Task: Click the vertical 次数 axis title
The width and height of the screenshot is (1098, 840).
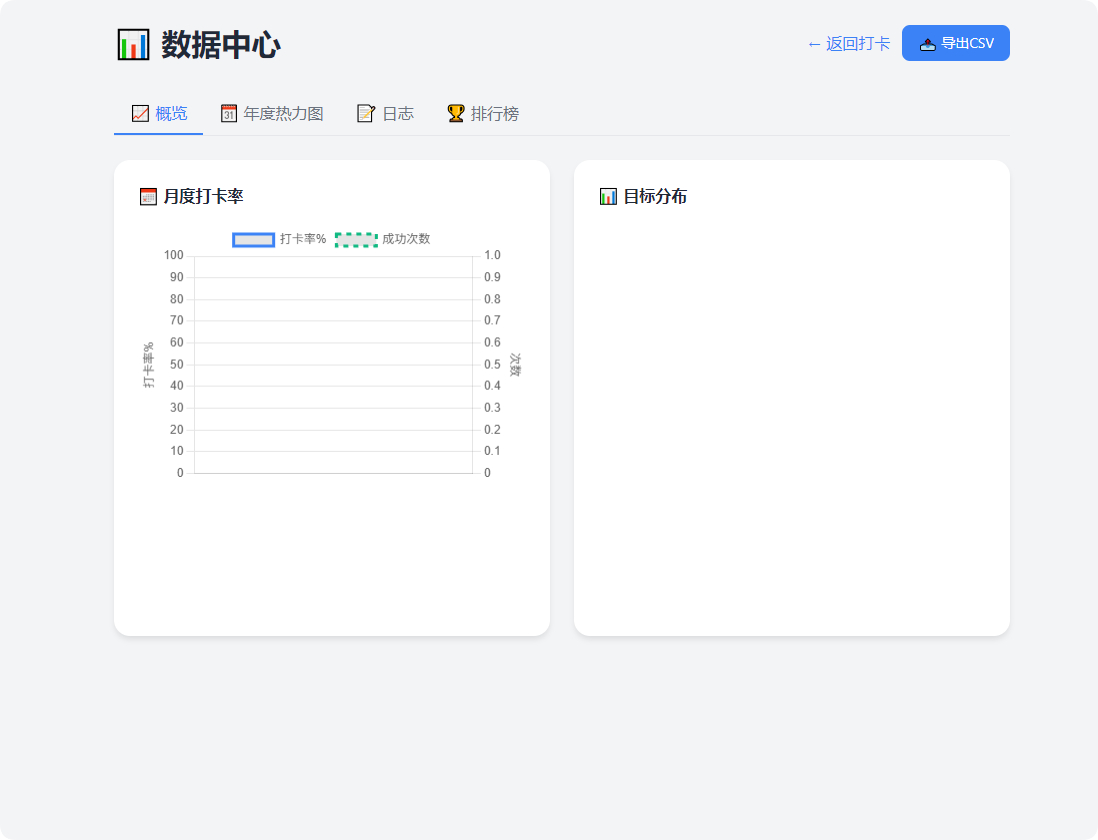Action: pos(515,365)
